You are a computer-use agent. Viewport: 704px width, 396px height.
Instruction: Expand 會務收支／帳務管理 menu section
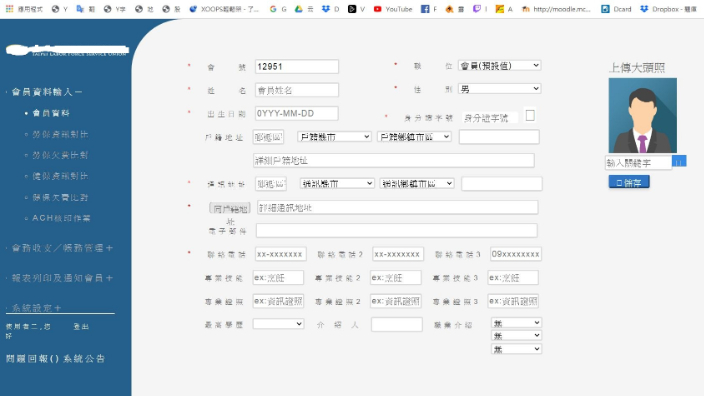click(62, 248)
